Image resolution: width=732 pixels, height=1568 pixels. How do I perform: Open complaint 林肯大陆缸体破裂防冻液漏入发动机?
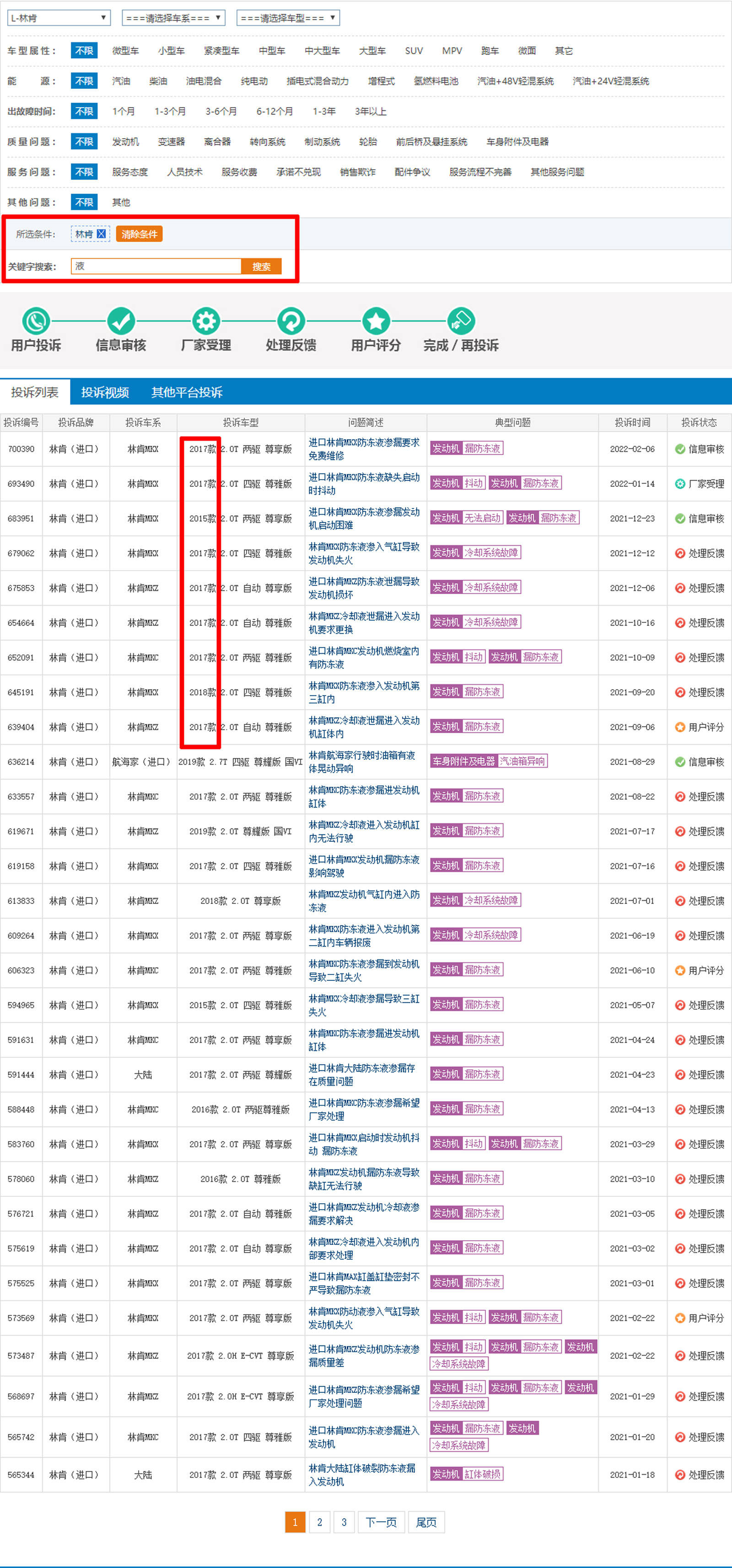click(362, 1474)
